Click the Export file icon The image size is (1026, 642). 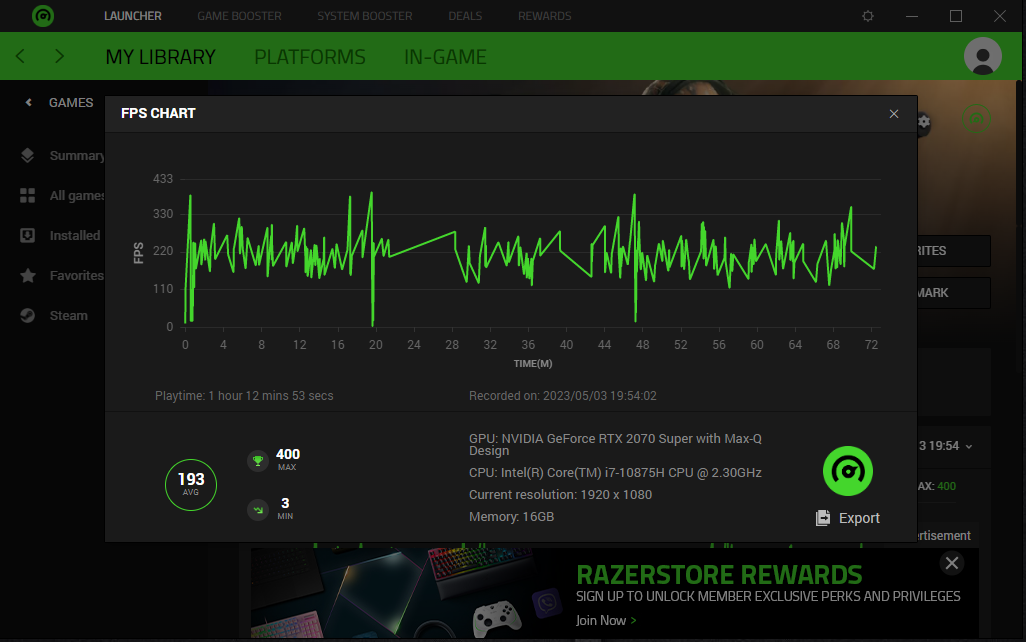pos(823,518)
